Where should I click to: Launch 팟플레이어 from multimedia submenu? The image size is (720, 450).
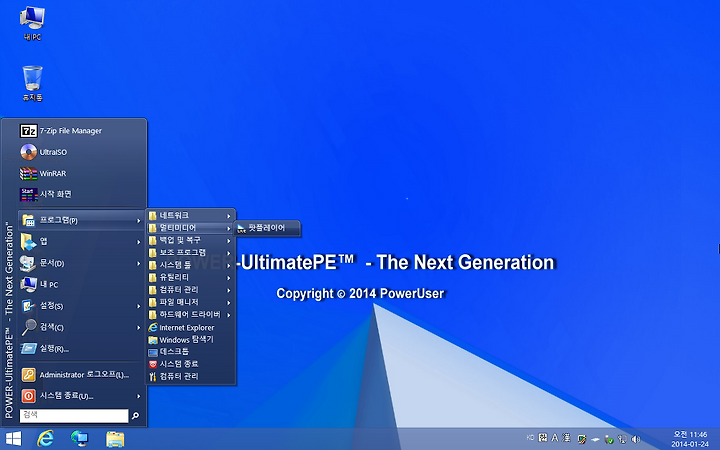pos(267,228)
